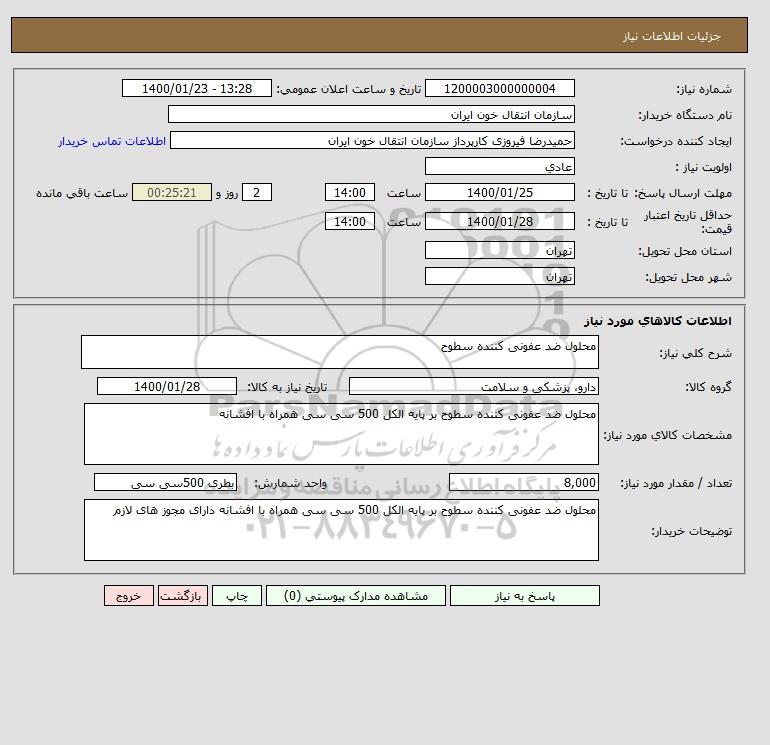Click the label واحد شمارش
The width and height of the screenshot is (770, 745).
[290, 483]
